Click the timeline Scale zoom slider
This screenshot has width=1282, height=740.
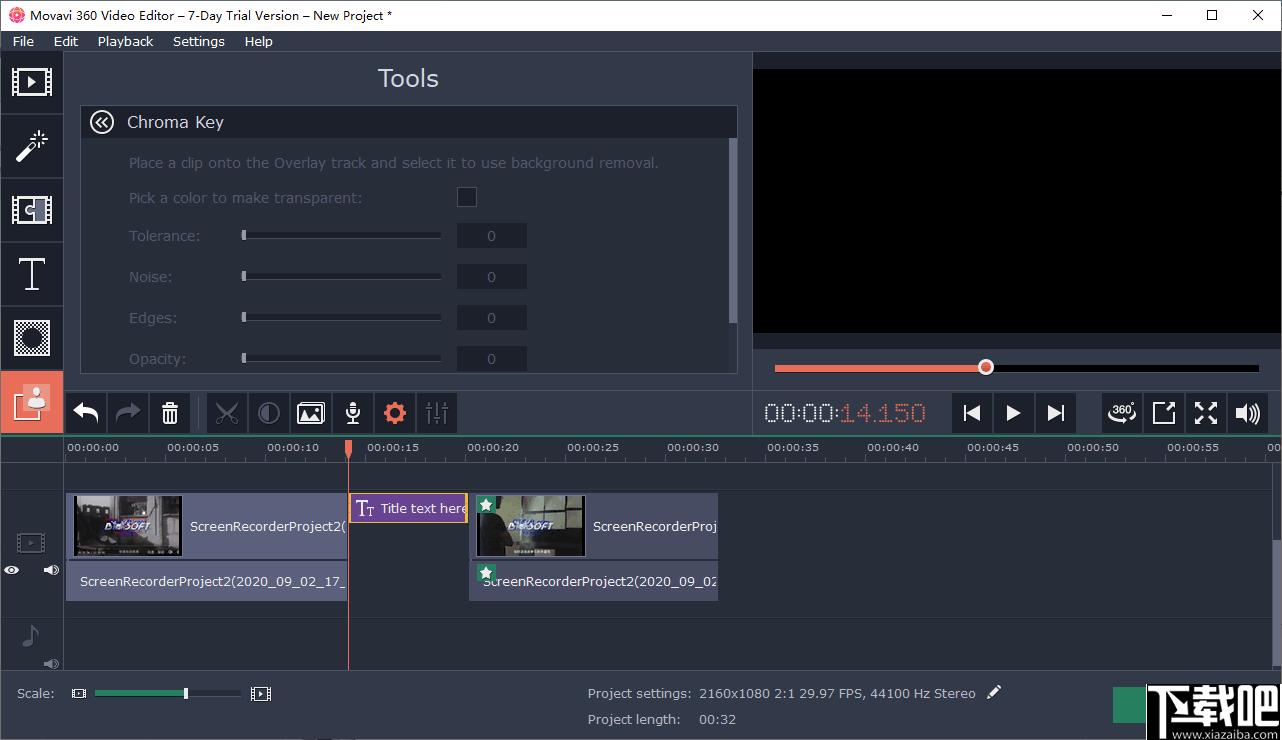click(x=168, y=693)
